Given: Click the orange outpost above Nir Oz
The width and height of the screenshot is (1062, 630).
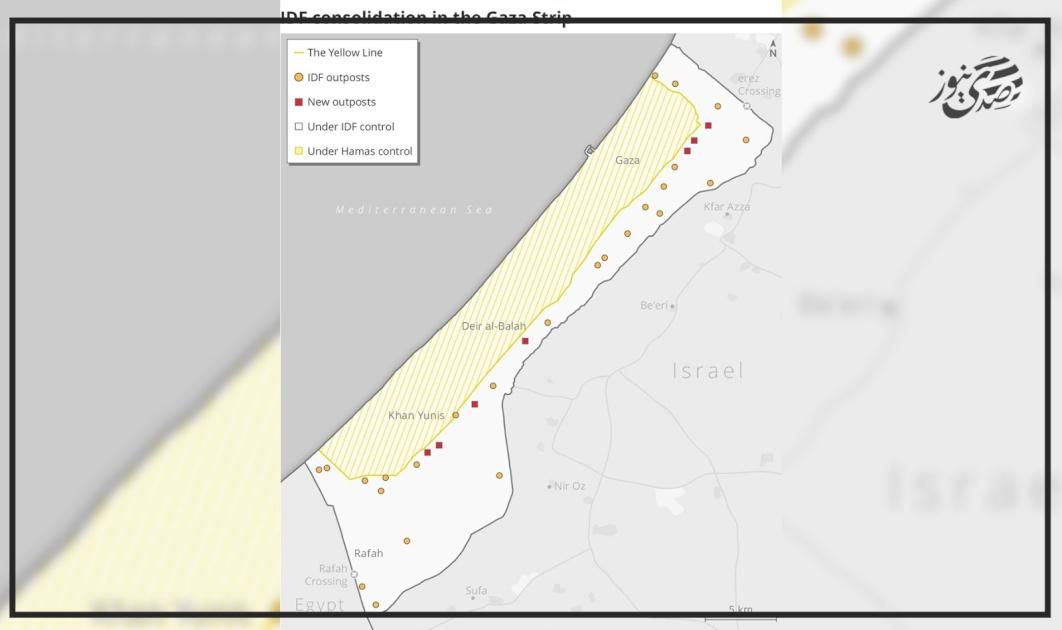Looking at the screenshot, I should pos(499,476).
